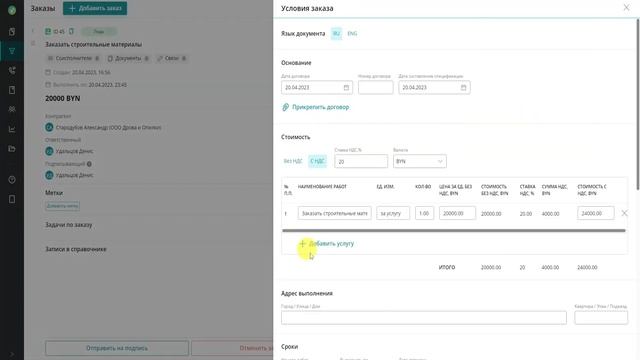Click the Итого total 24000.00 value
The width and height of the screenshot is (640, 360).
point(587,267)
